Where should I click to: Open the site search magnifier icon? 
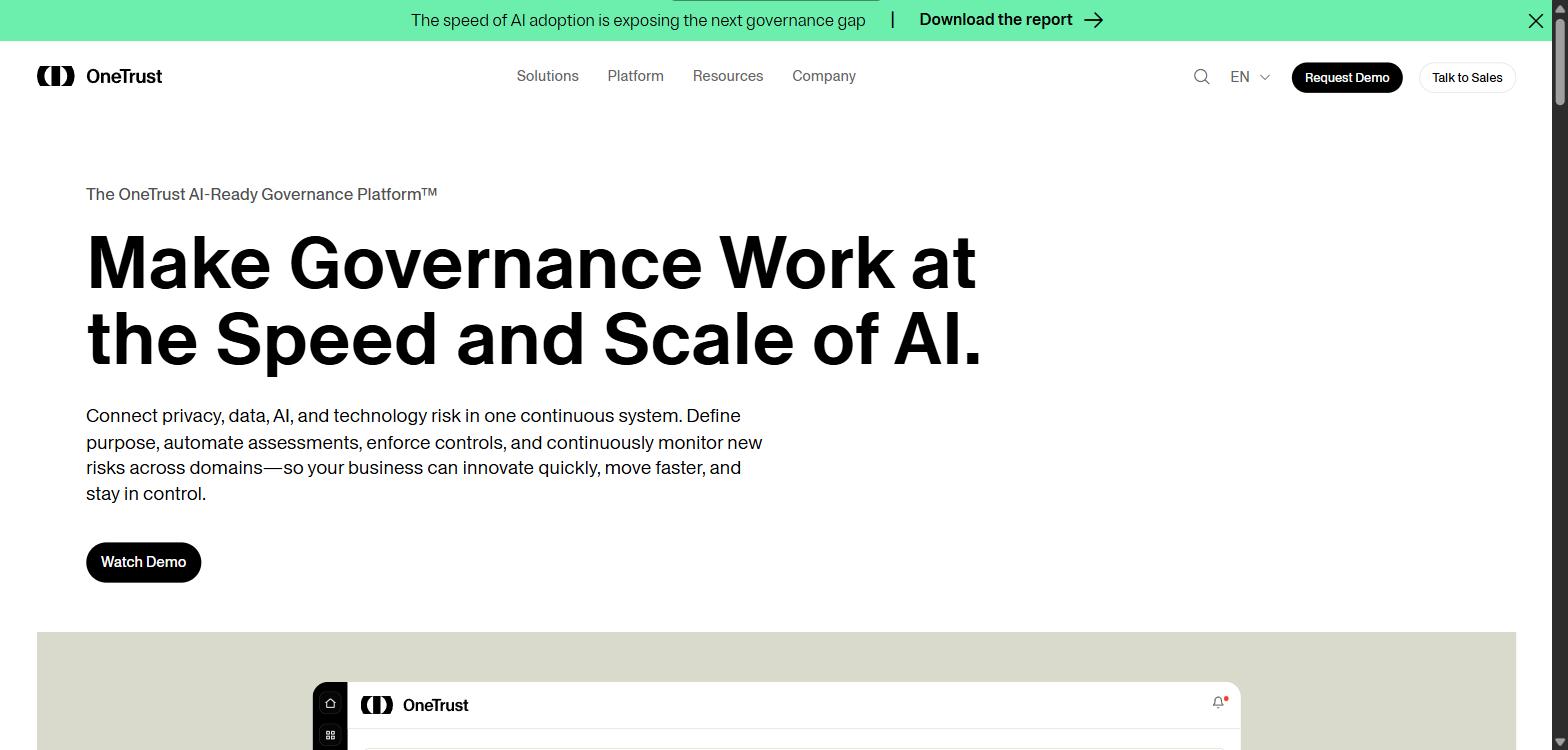pyautogui.click(x=1202, y=77)
